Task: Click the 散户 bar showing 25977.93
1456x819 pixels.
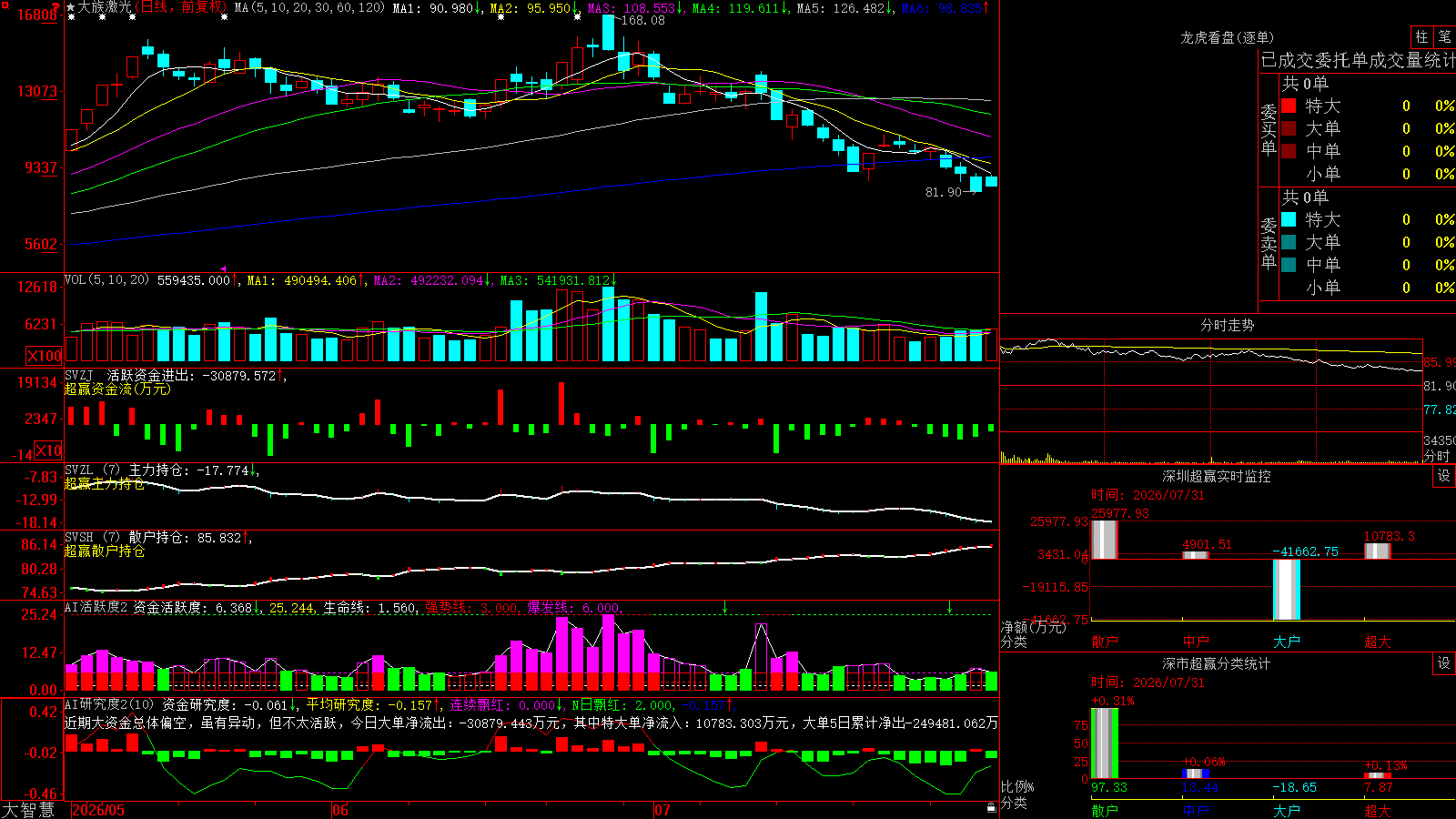Action: [1104, 540]
